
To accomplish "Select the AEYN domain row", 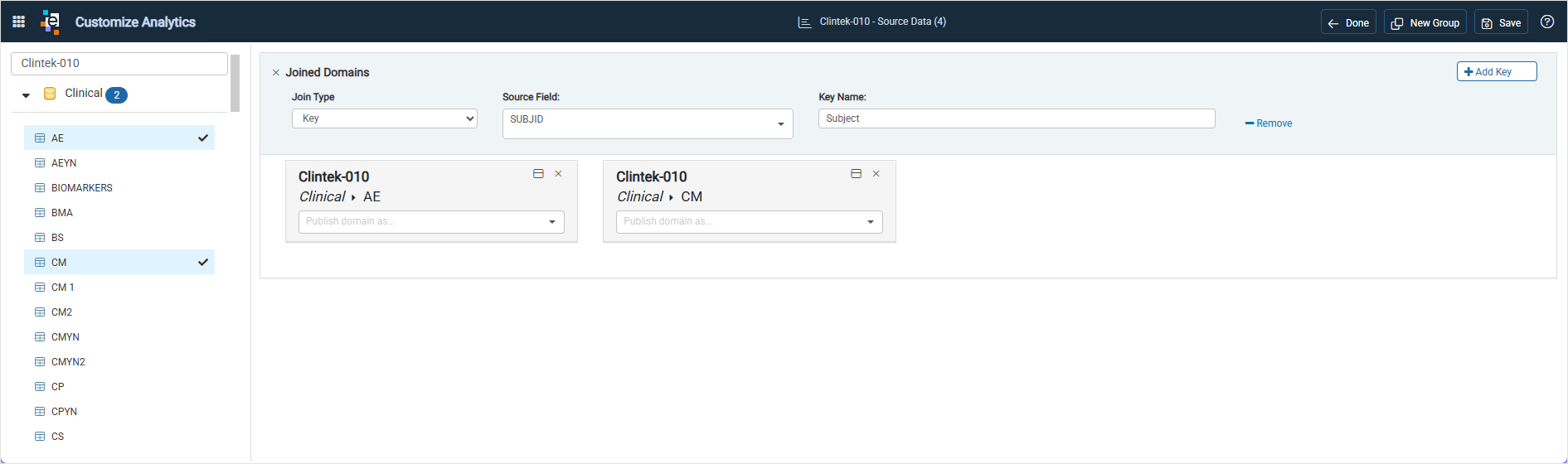I will (119, 163).
